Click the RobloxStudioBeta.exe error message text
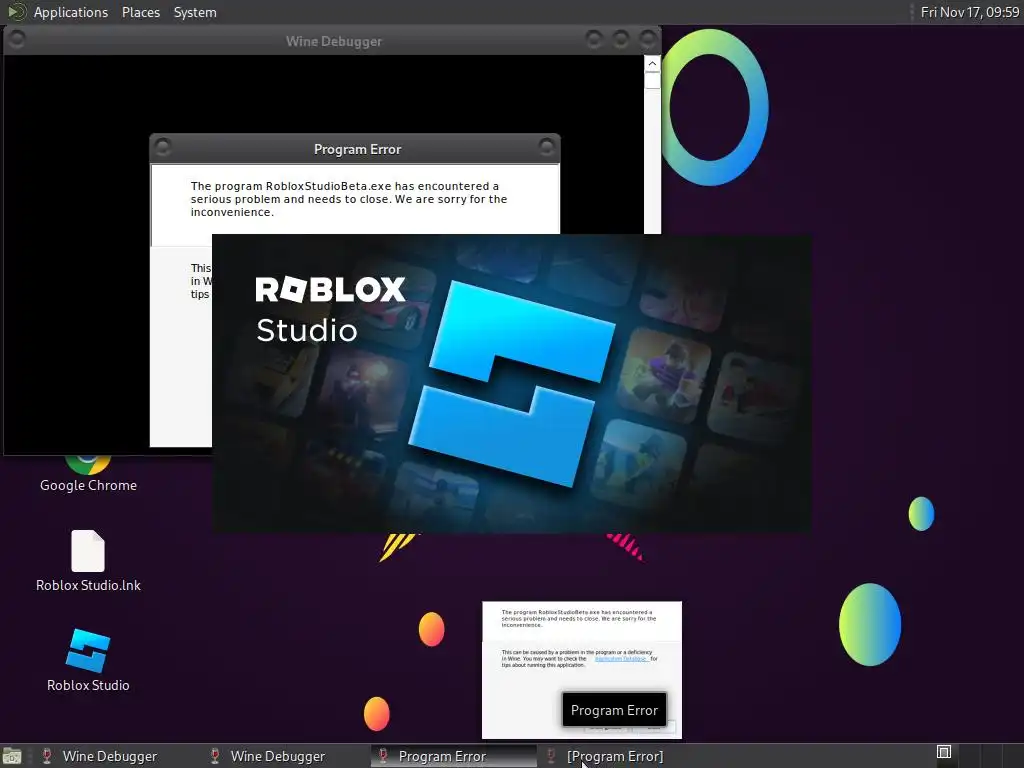Viewport: 1024px width, 768px height. [349, 199]
